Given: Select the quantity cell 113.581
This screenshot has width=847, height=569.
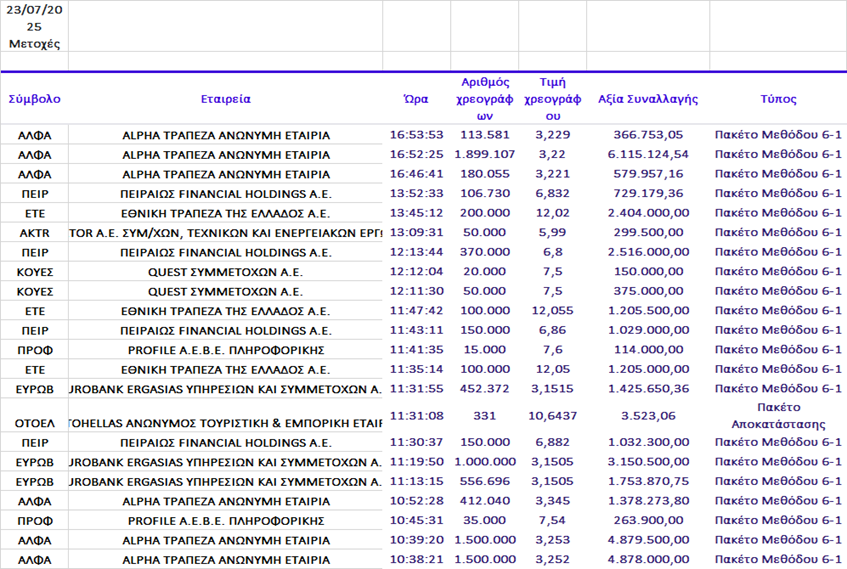Looking at the screenshot, I should click(485, 135).
